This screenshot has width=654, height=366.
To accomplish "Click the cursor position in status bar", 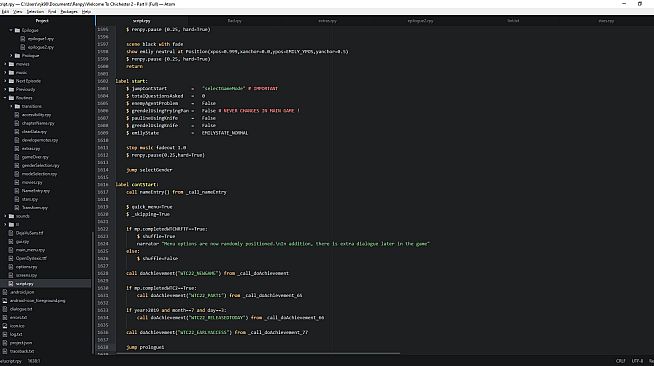I will 34,361.
